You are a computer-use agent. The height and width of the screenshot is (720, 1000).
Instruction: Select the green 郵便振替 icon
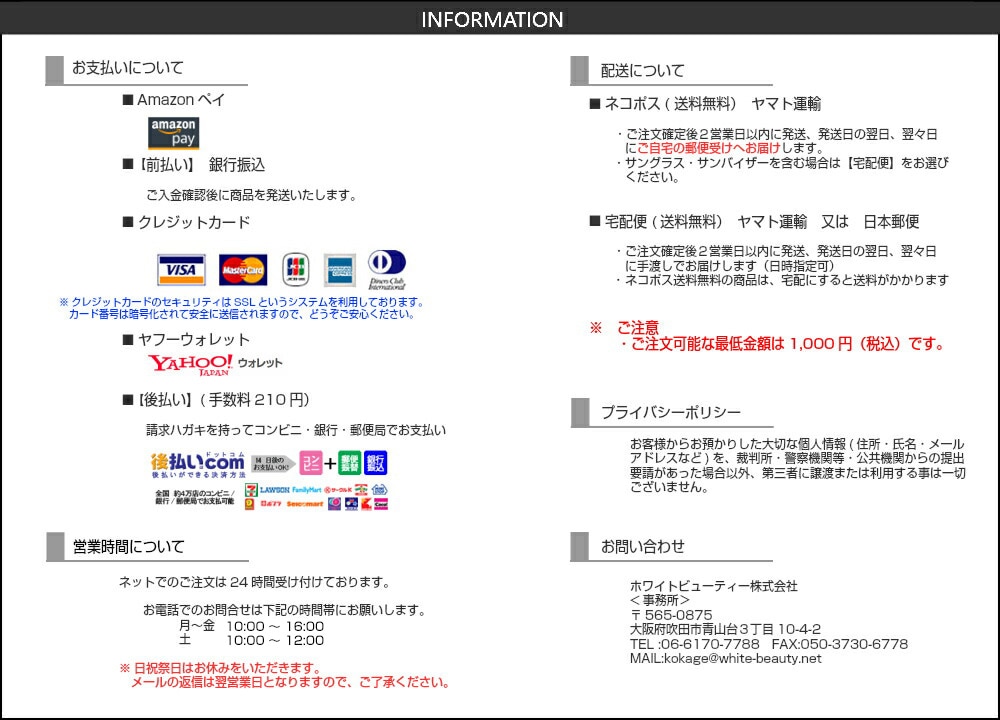[349, 463]
